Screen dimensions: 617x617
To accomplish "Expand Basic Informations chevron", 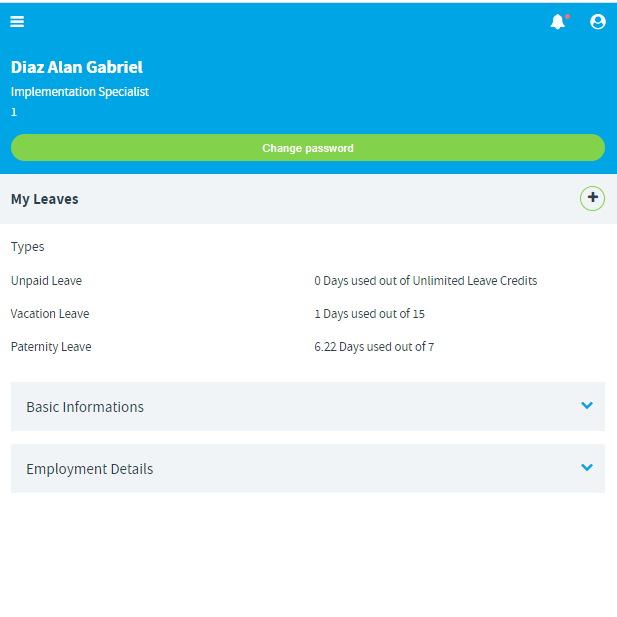I will [587, 405].
